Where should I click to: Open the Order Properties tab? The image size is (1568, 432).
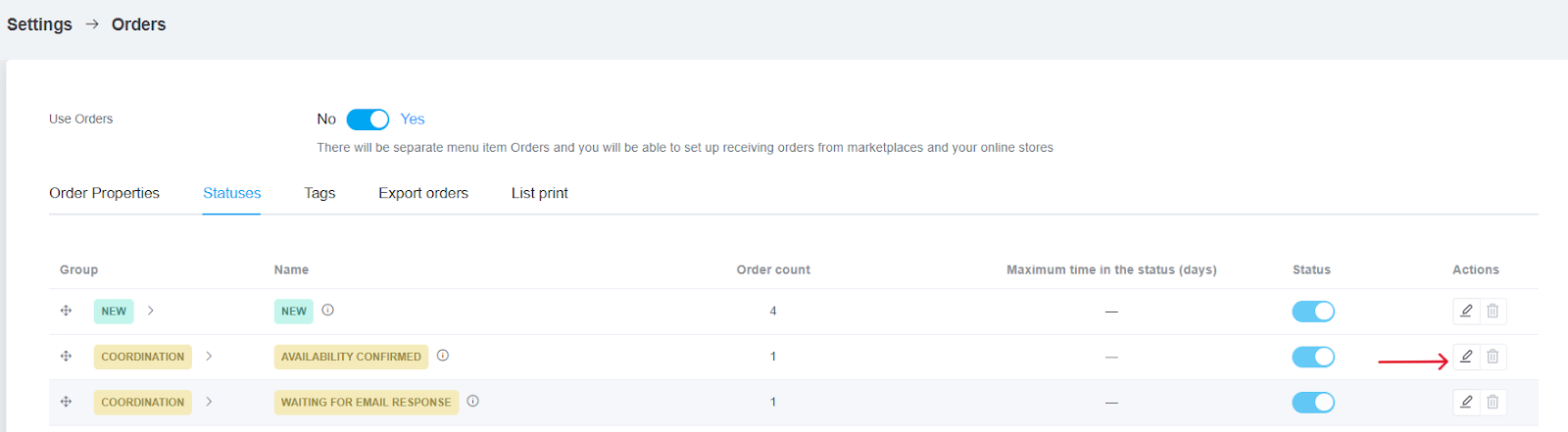tap(104, 193)
